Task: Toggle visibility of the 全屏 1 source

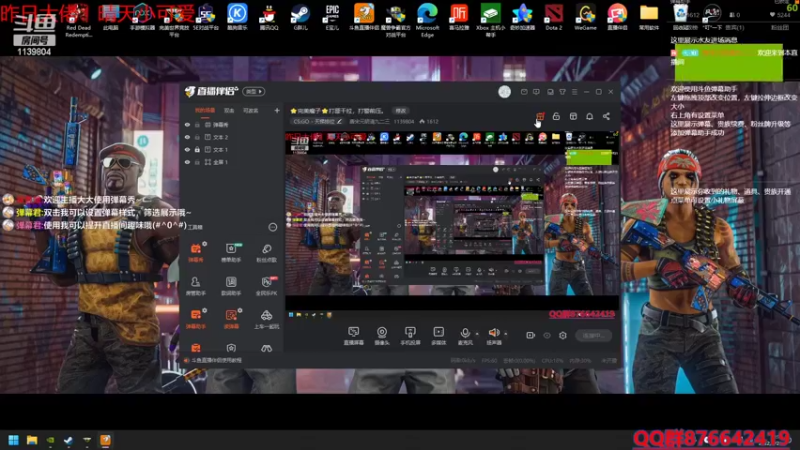Action: point(187,162)
